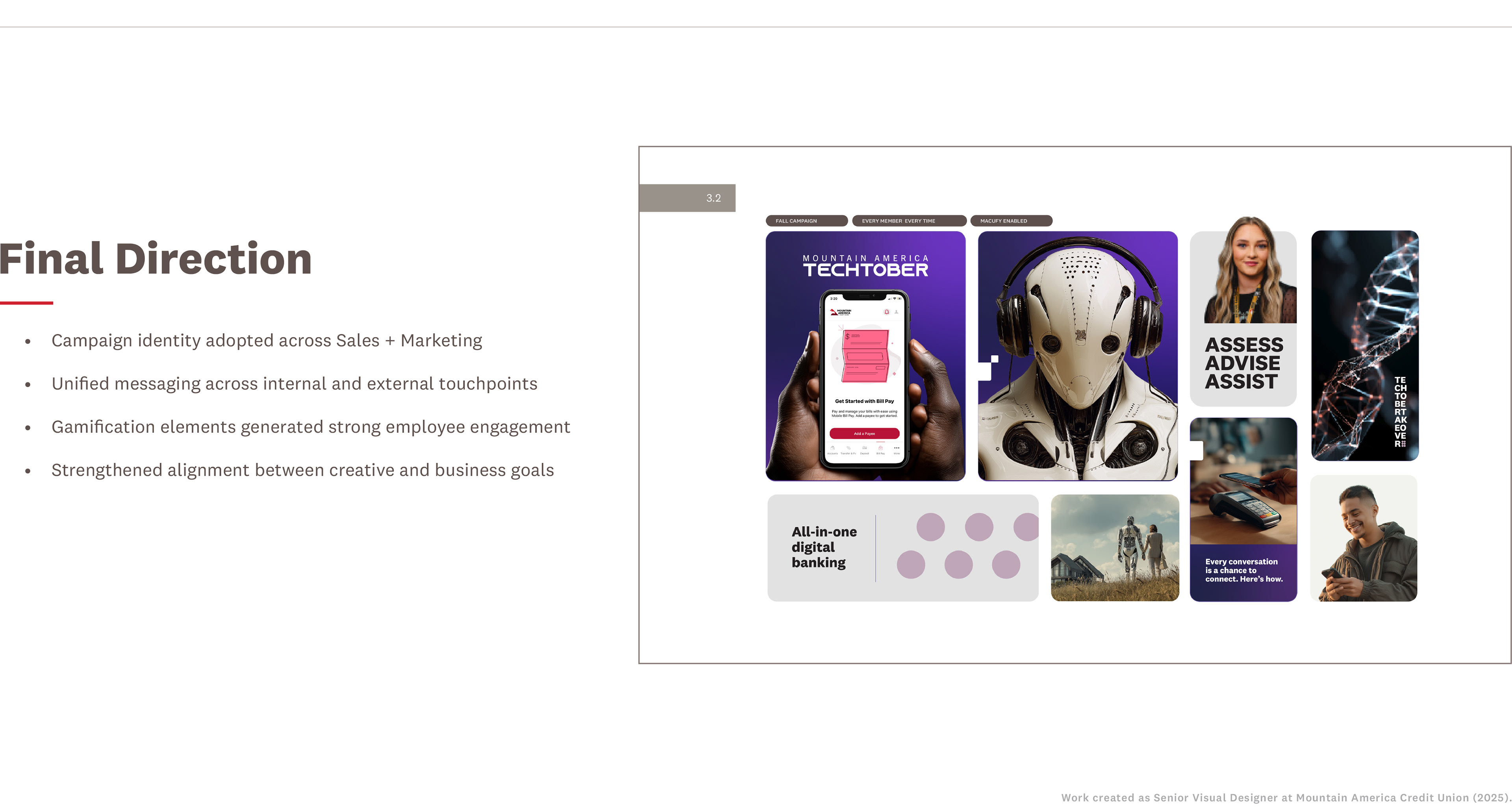The image size is (1512, 810).
Task: Select the Every conversation card text
Action: point(1243,571)
